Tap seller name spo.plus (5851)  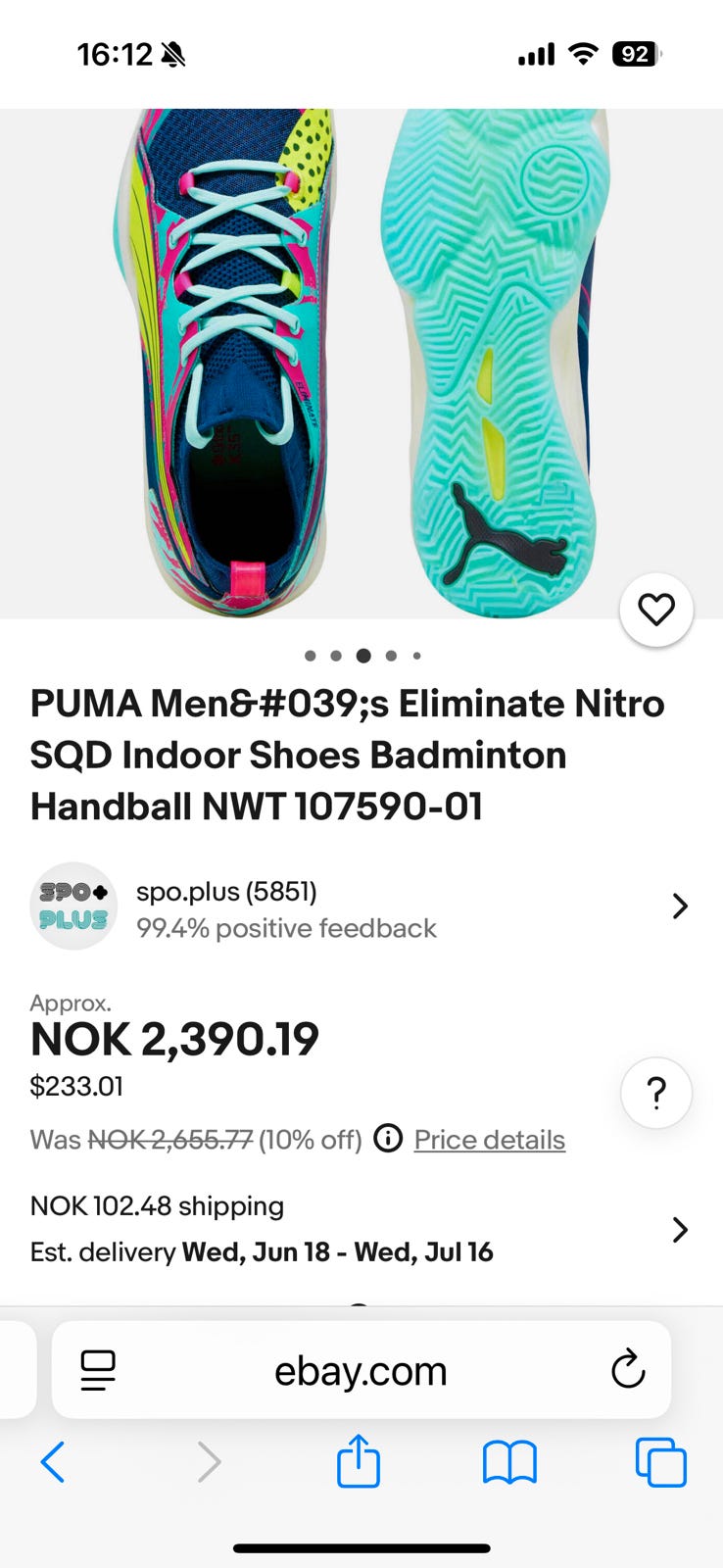226,892
